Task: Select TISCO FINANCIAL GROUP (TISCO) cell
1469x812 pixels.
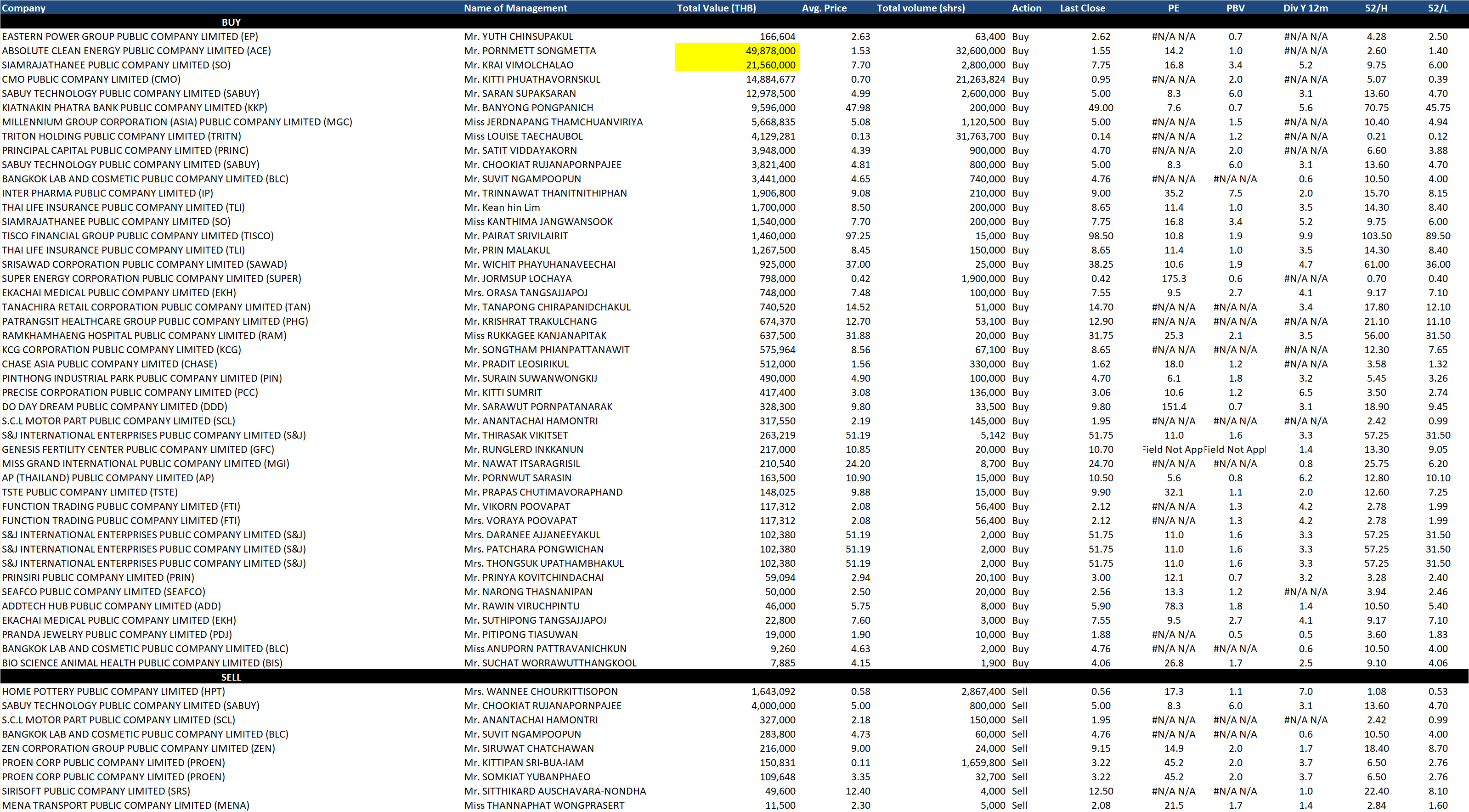Action: point(137,236)
